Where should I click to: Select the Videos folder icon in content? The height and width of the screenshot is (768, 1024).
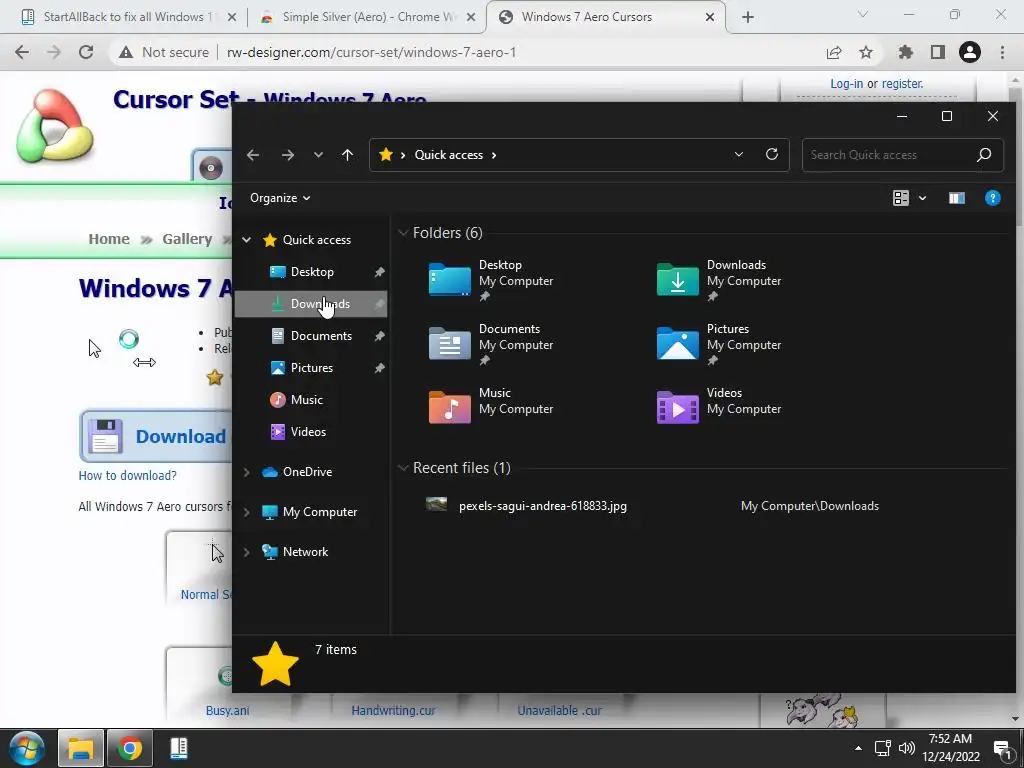pyautogui.click(x=677, y=407)
